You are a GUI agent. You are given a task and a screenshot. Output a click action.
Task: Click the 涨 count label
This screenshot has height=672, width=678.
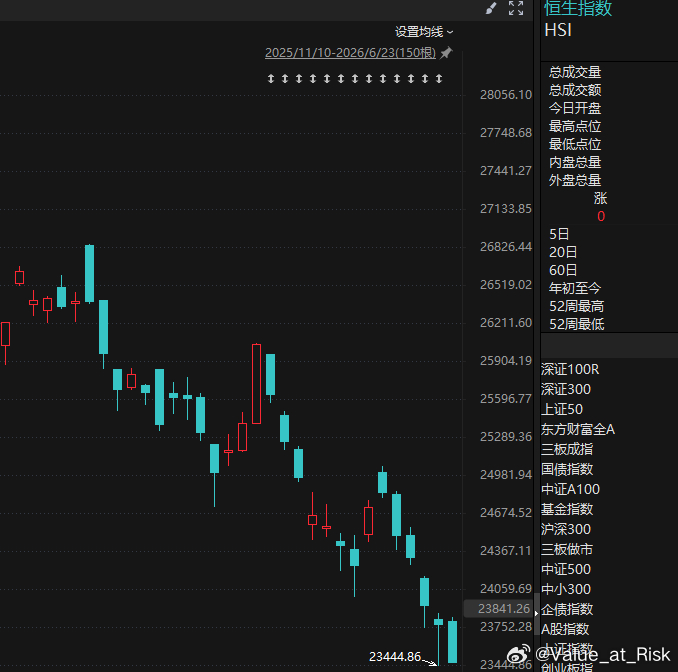[600, 198]
